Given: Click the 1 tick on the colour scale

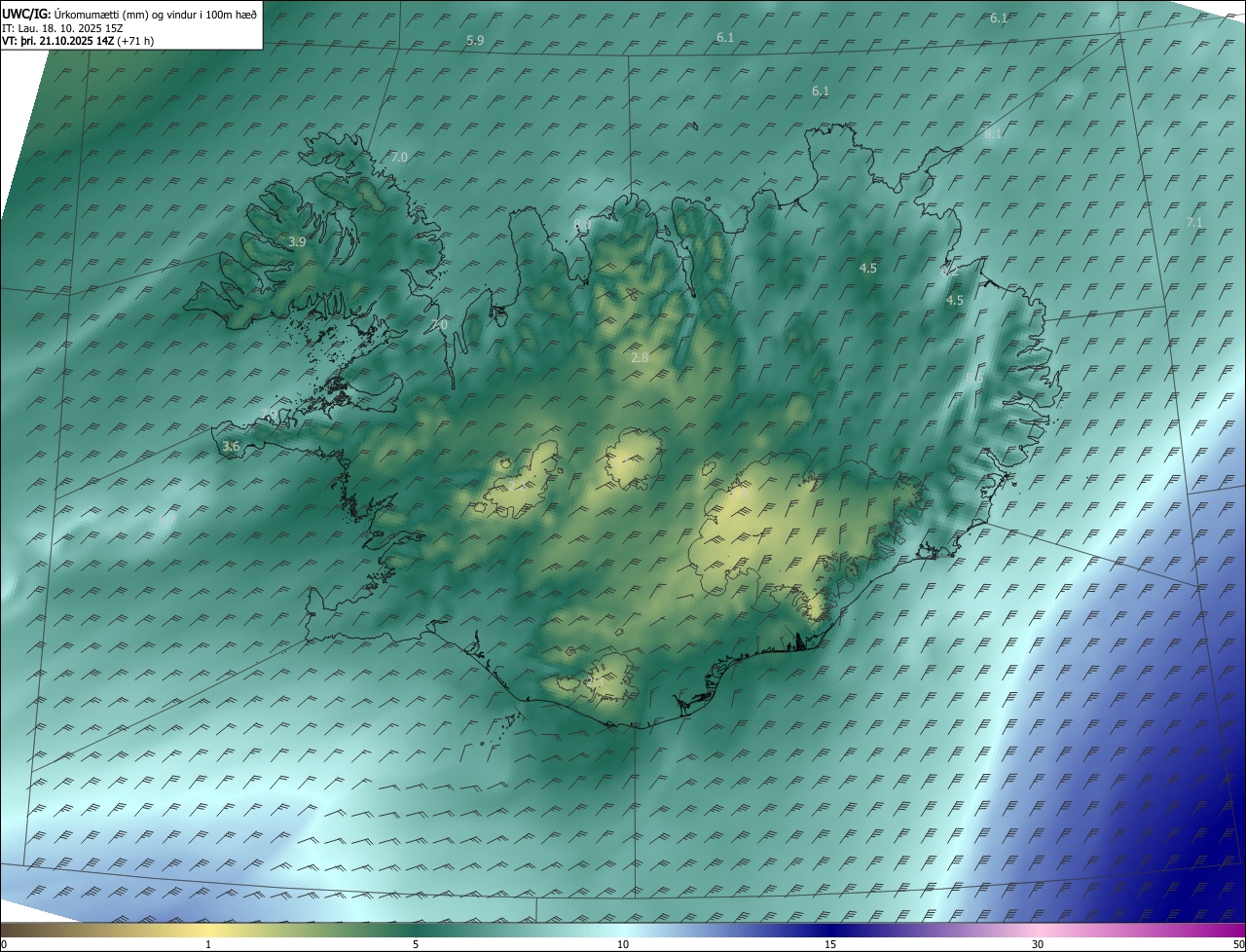Looking at the screenshot, I should point(208,944).
